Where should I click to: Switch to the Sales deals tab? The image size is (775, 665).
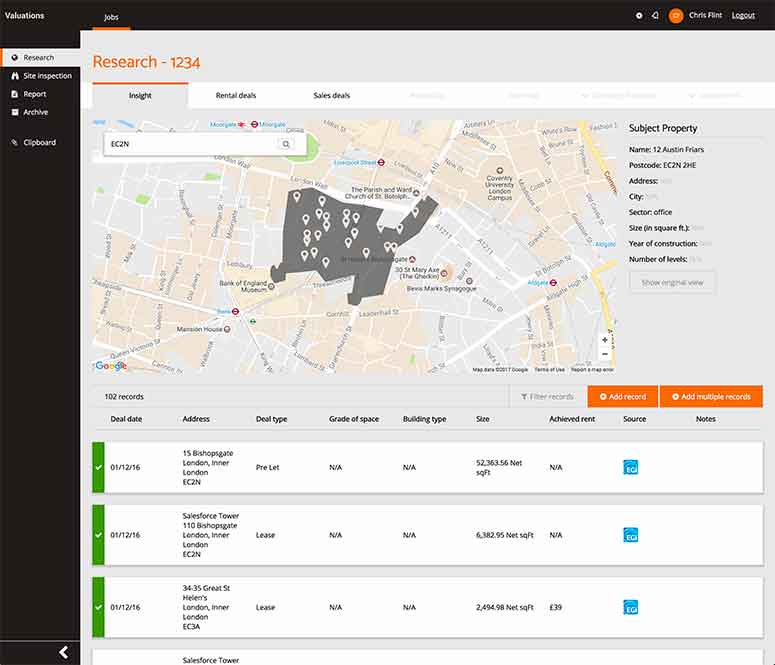pos(332,95)
